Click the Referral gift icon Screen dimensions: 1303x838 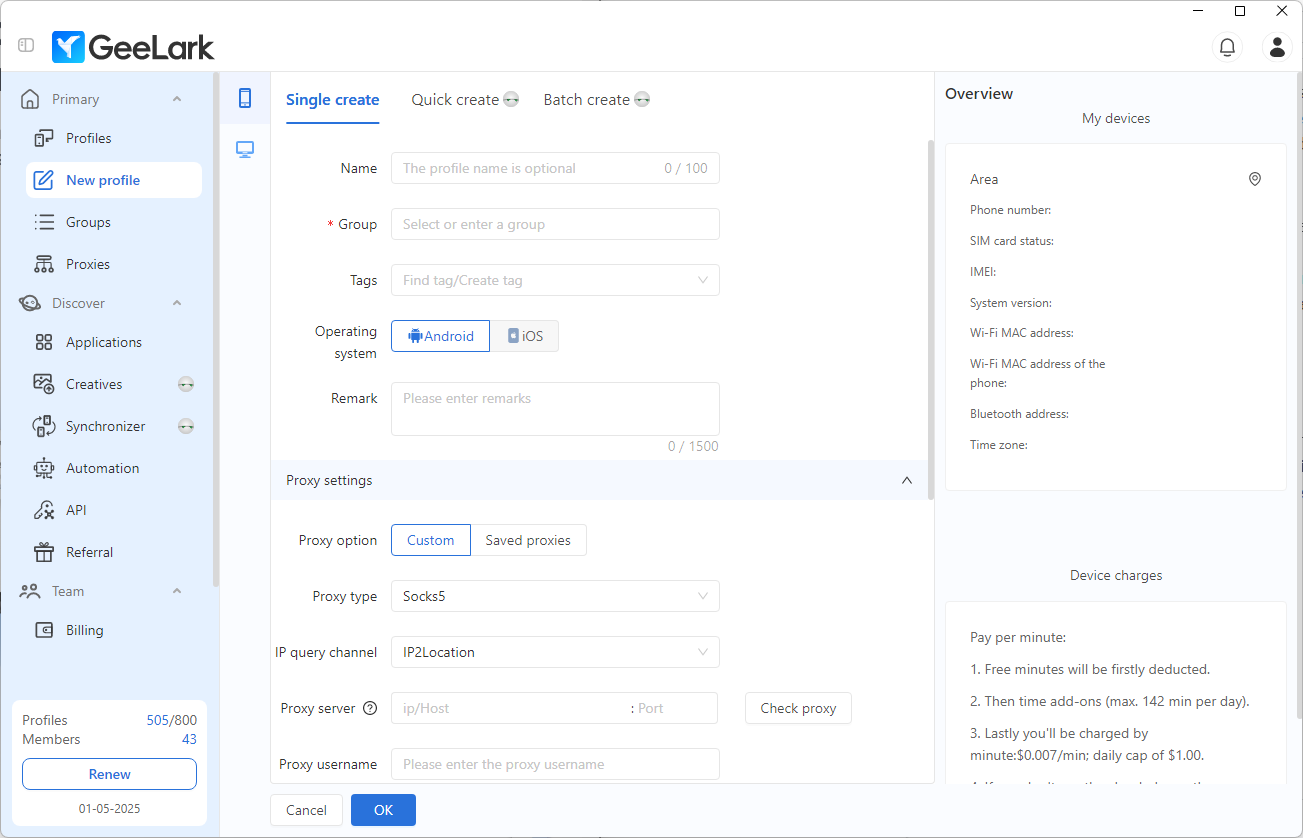click(x=44, y=552)
